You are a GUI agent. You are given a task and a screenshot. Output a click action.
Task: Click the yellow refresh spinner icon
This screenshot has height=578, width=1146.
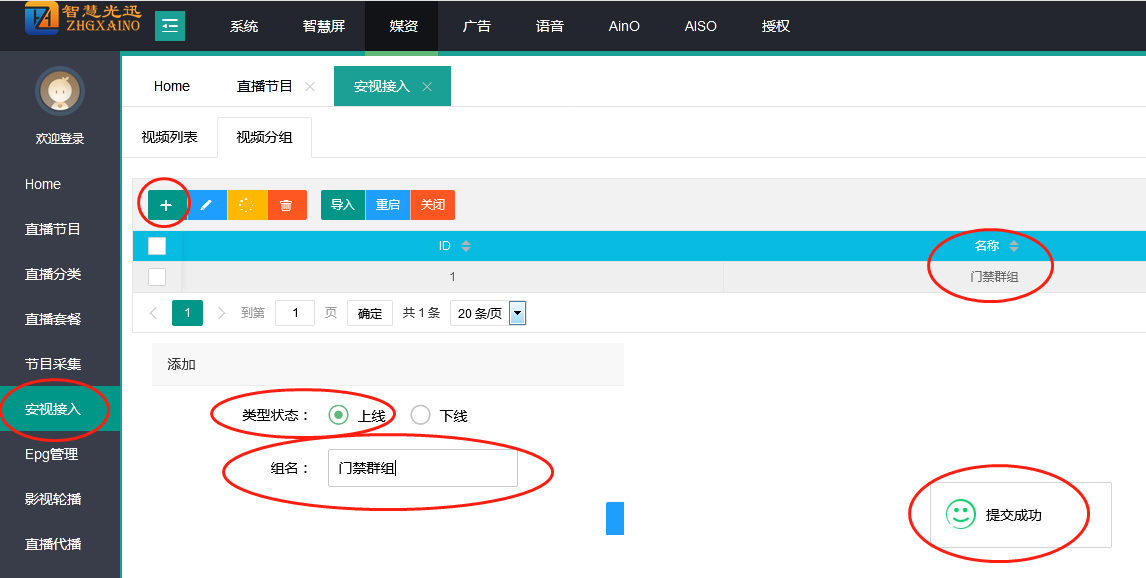[247, 205]
